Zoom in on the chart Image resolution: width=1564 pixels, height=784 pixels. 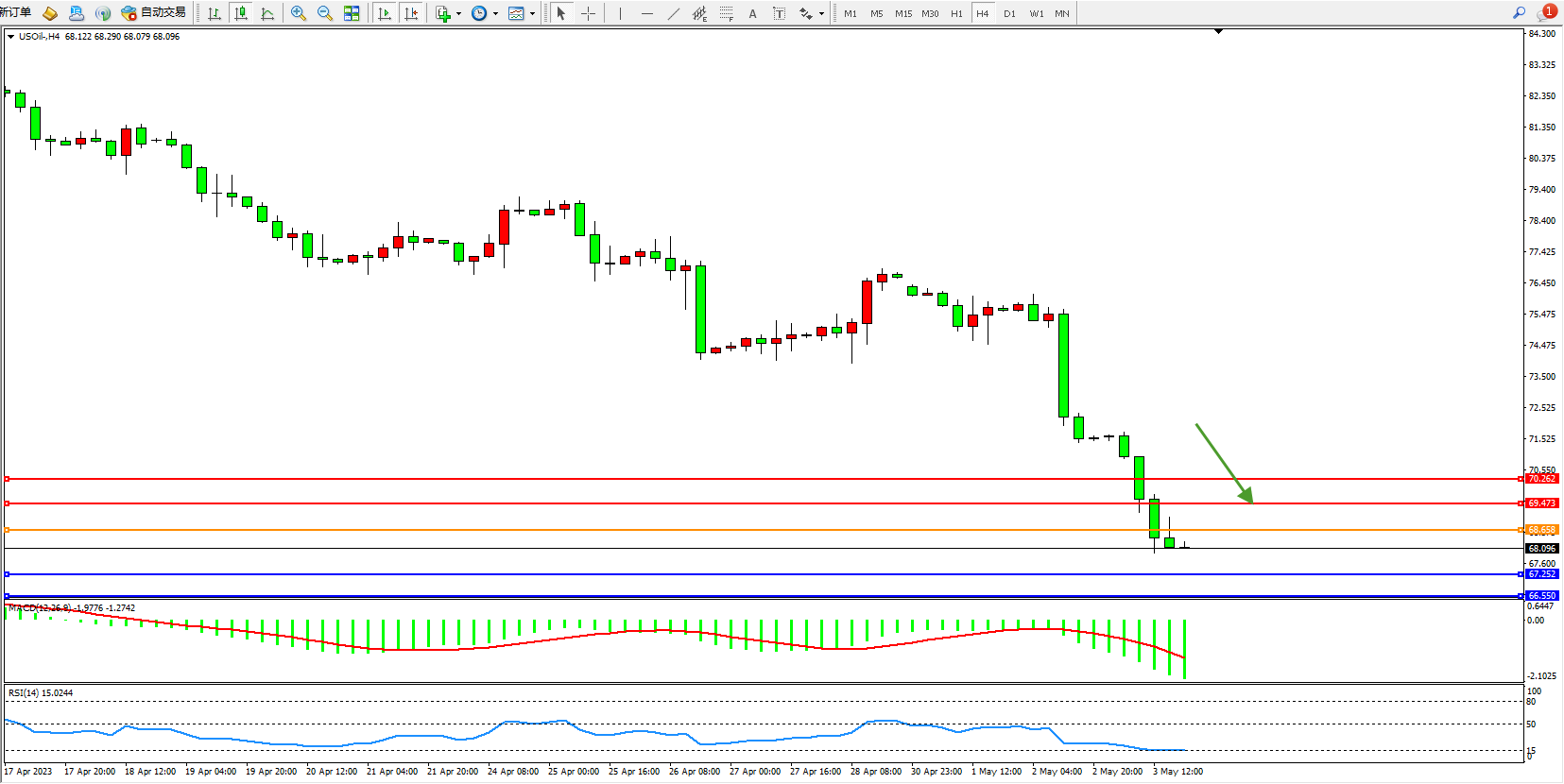[299, 13]
